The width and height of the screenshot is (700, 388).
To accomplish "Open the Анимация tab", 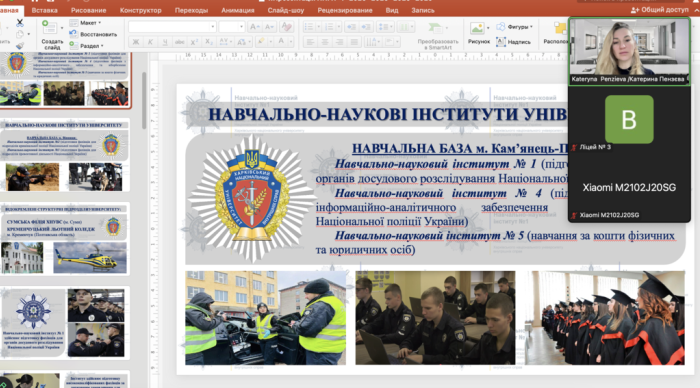I will pyautogui.click(x=238, y=10).
